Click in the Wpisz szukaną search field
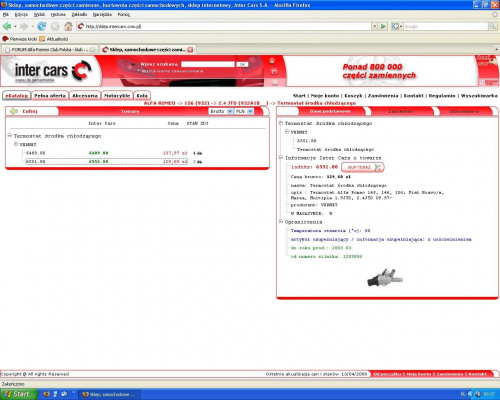500x400 pixels. coord(208,64)
